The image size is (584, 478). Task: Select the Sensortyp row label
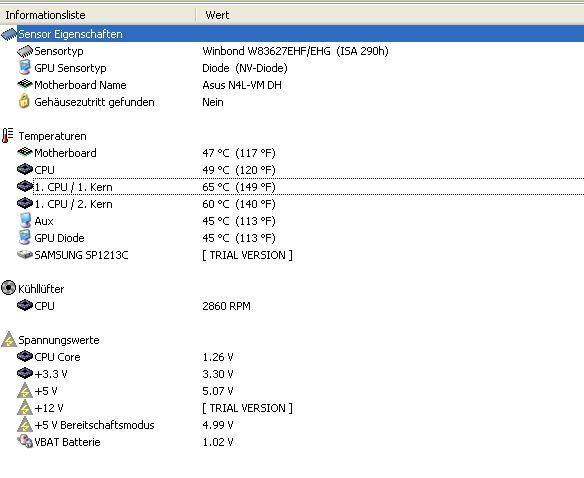[59, 51]
